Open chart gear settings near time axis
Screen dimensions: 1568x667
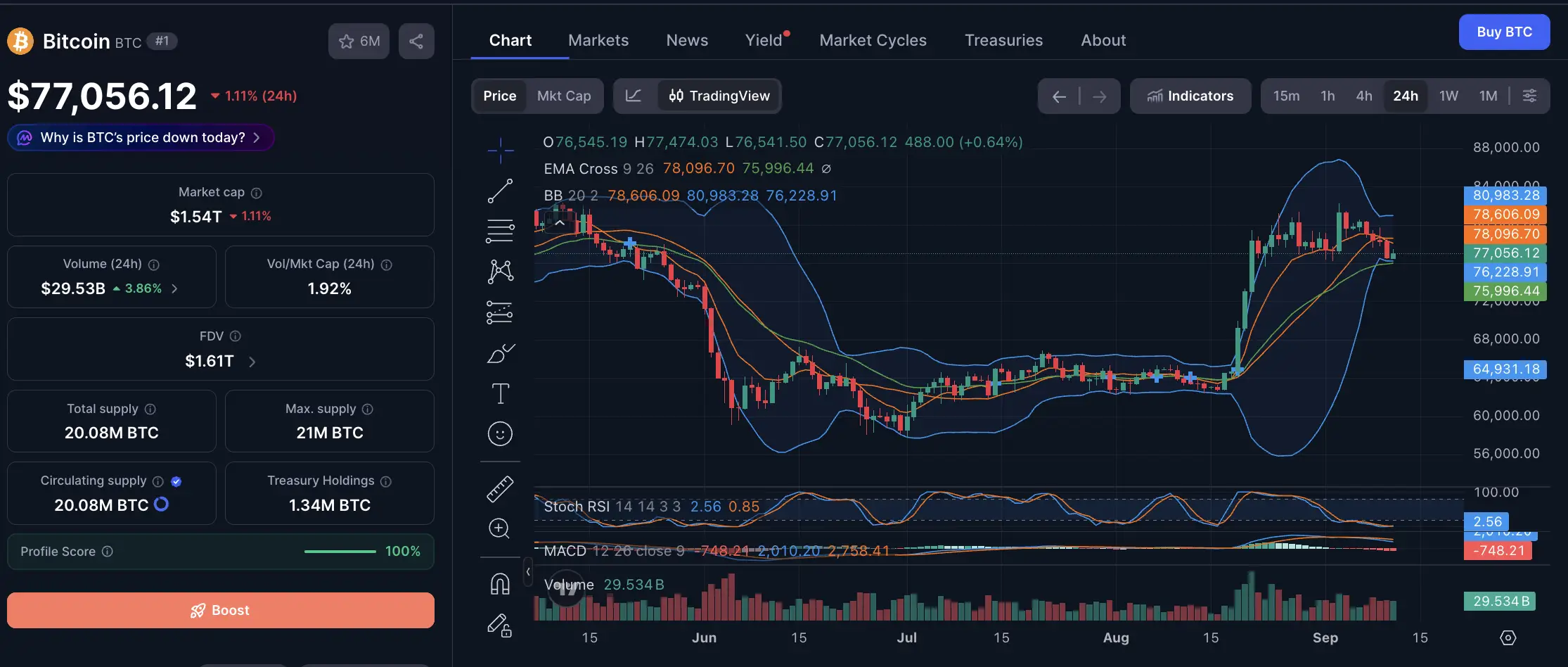[x=1508, y=637]
